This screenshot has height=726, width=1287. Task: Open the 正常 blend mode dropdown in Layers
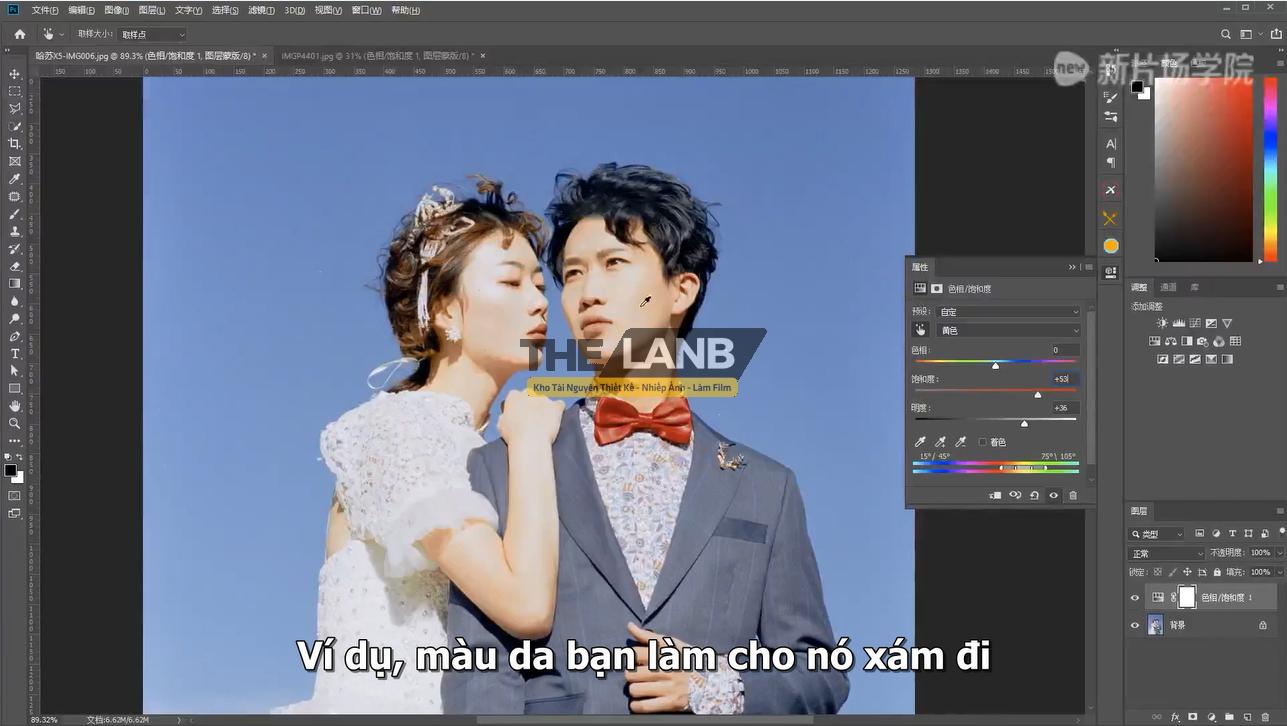pyautogui.click(x=1165, y=552)
